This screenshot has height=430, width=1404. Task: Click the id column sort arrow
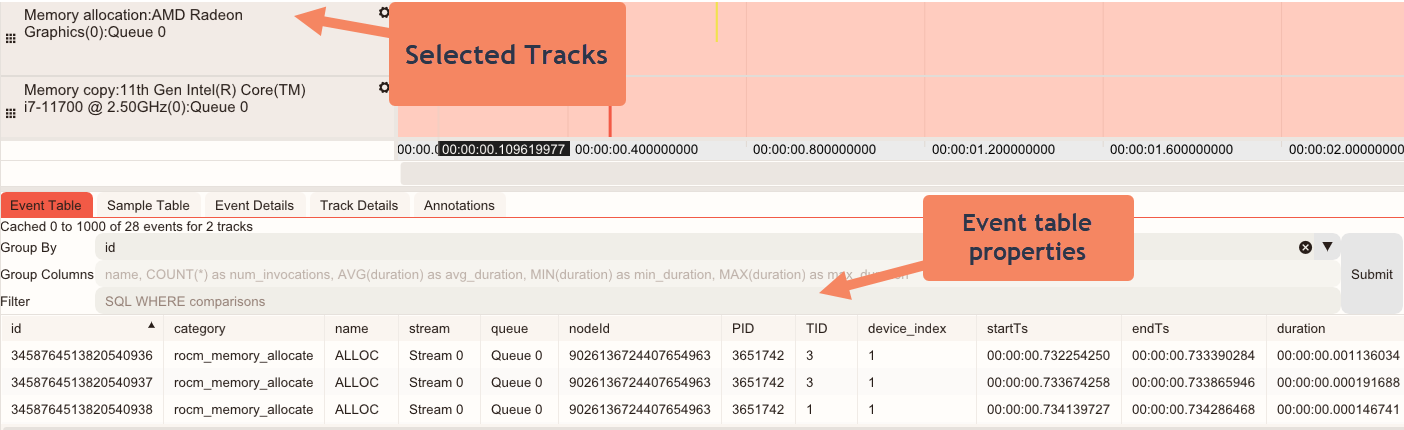click(x=151, y=326)
